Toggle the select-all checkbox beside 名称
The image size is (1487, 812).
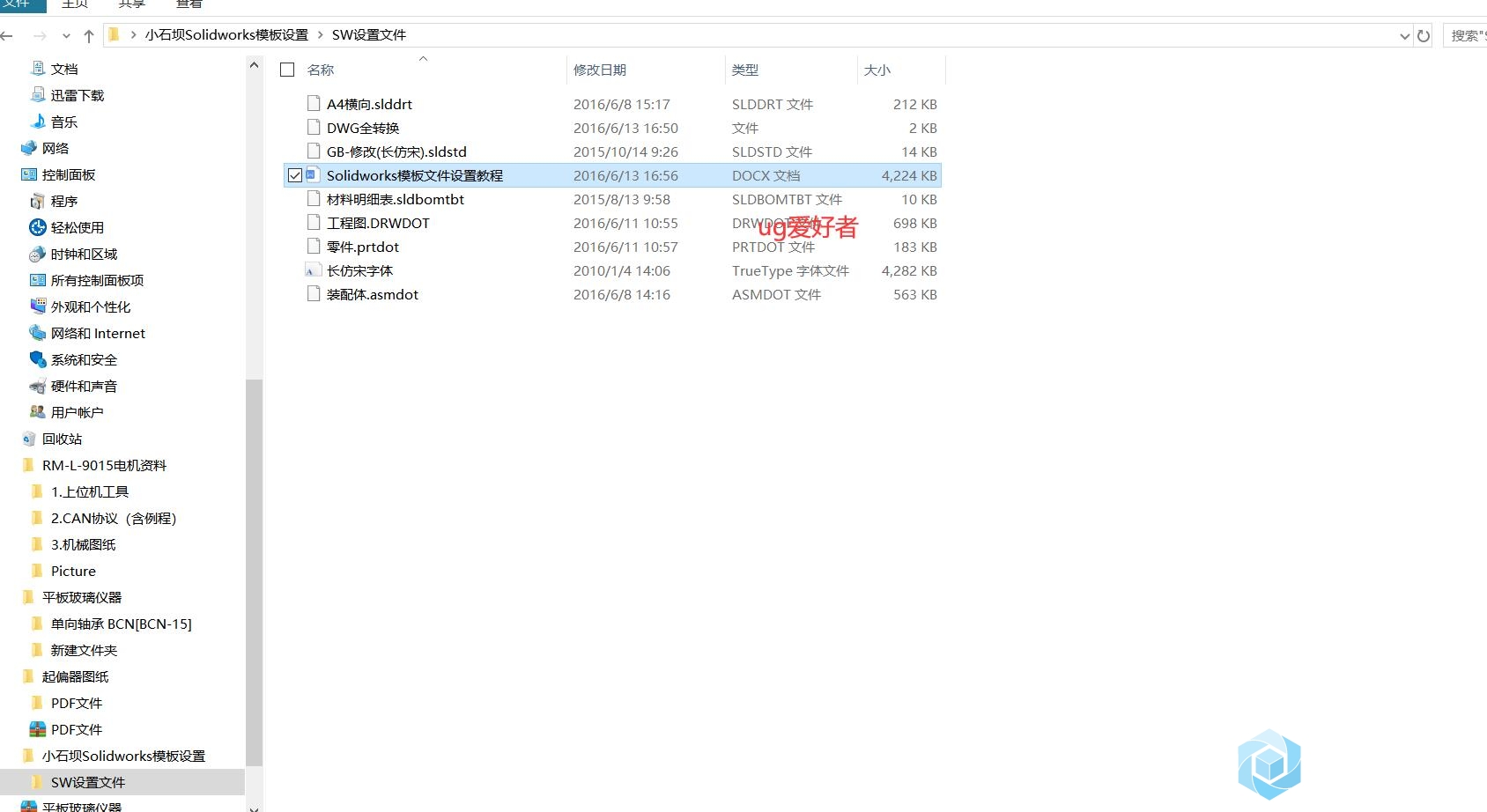tap(287, 70)
